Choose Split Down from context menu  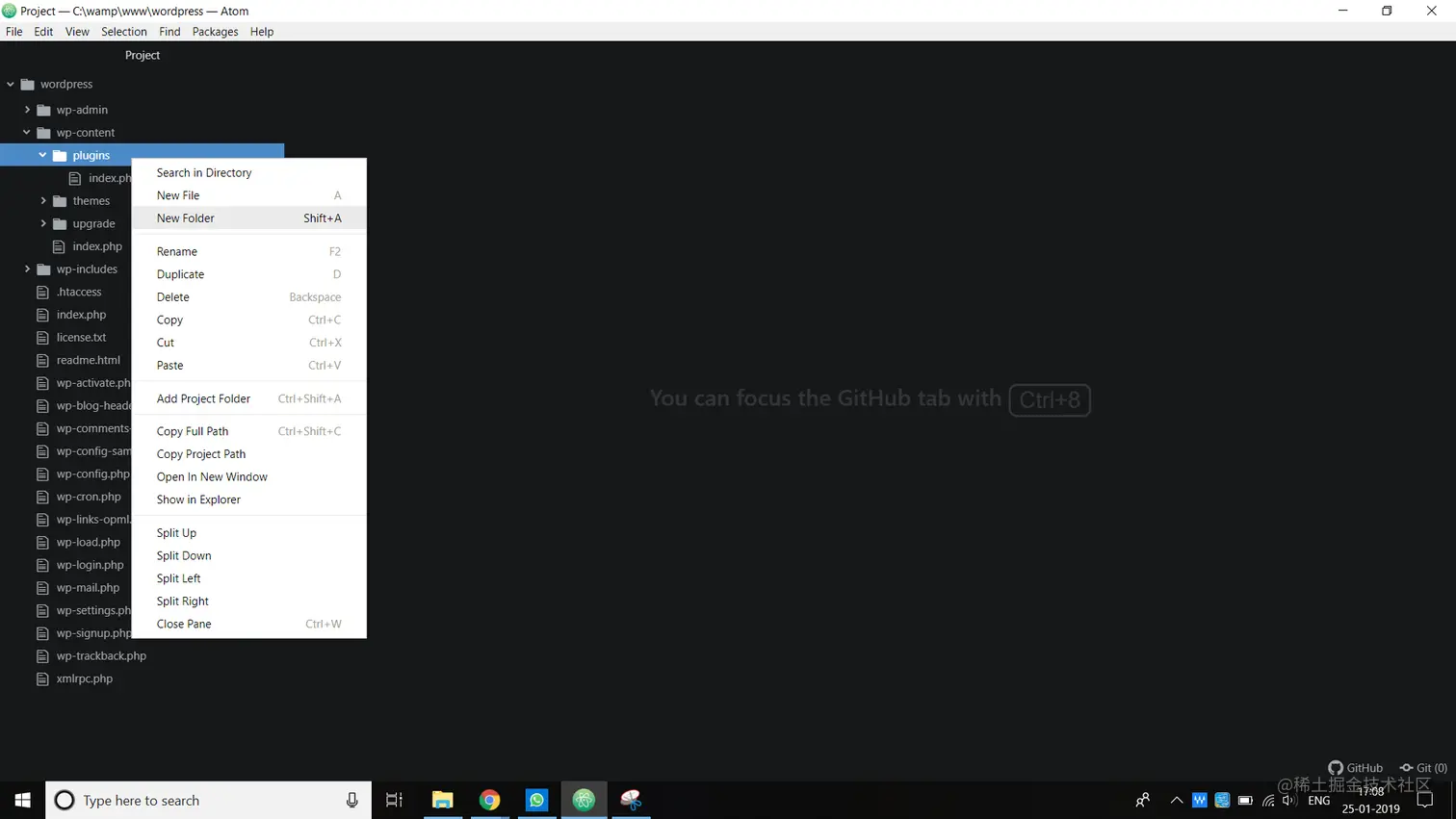pos(248,555)
